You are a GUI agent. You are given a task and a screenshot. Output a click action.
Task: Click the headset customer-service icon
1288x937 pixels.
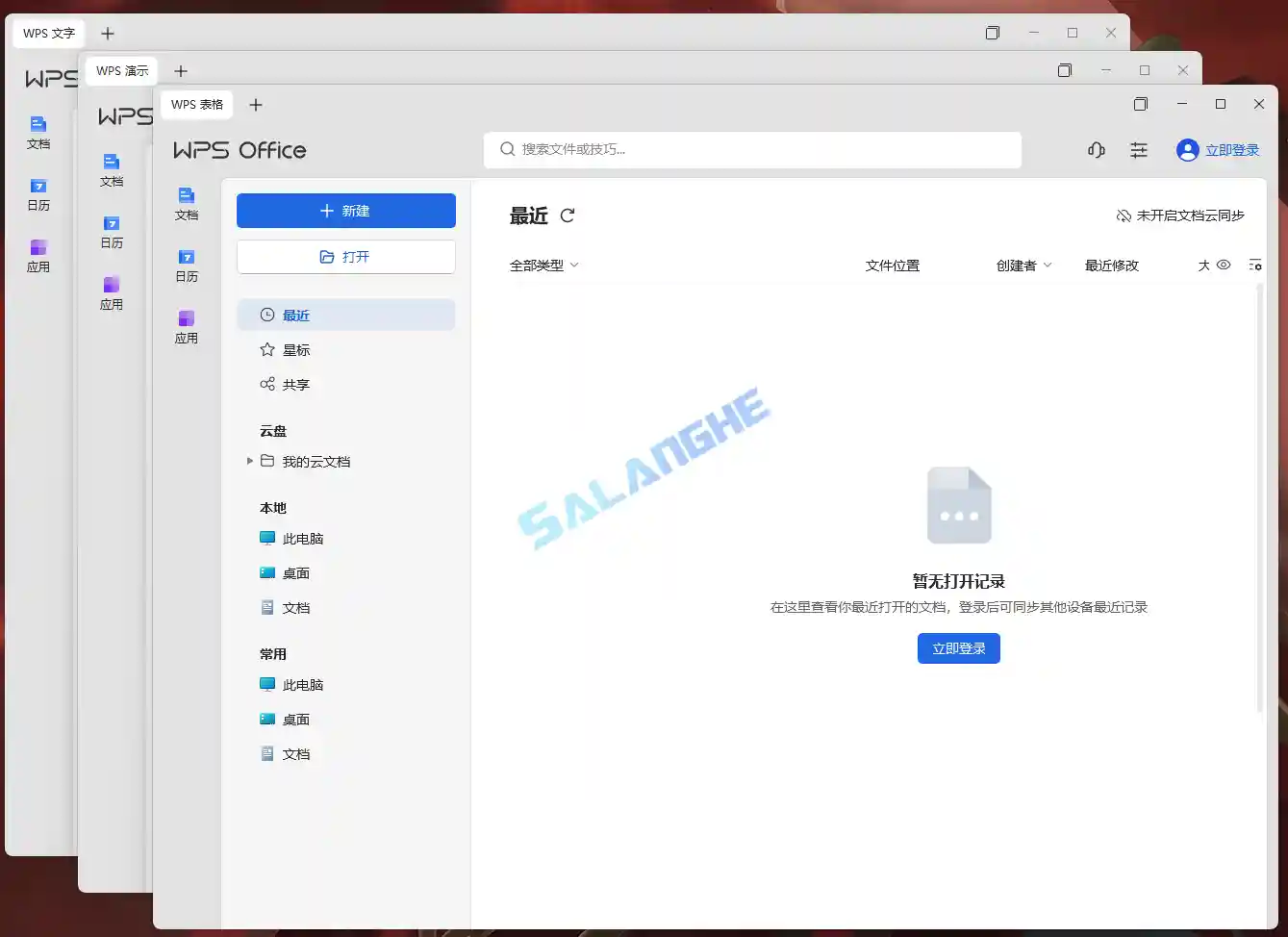(x=1096, y=149)
